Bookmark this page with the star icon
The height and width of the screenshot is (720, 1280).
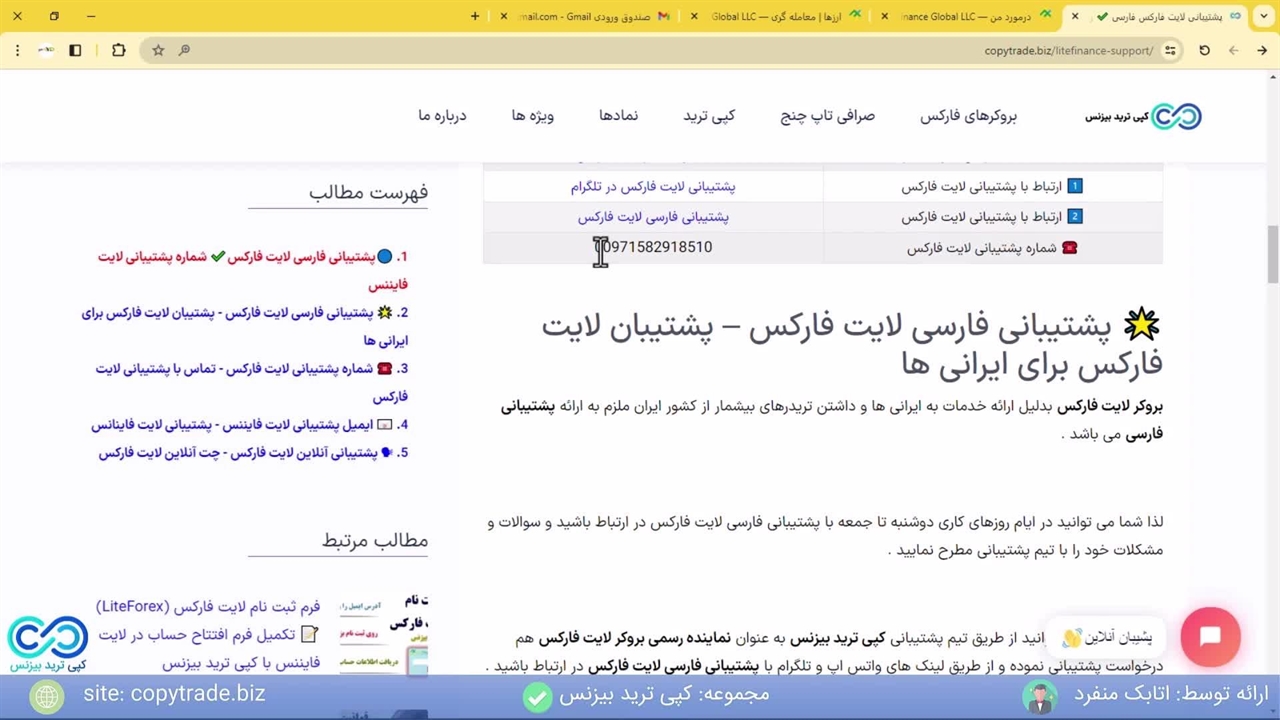click(158, 50)
